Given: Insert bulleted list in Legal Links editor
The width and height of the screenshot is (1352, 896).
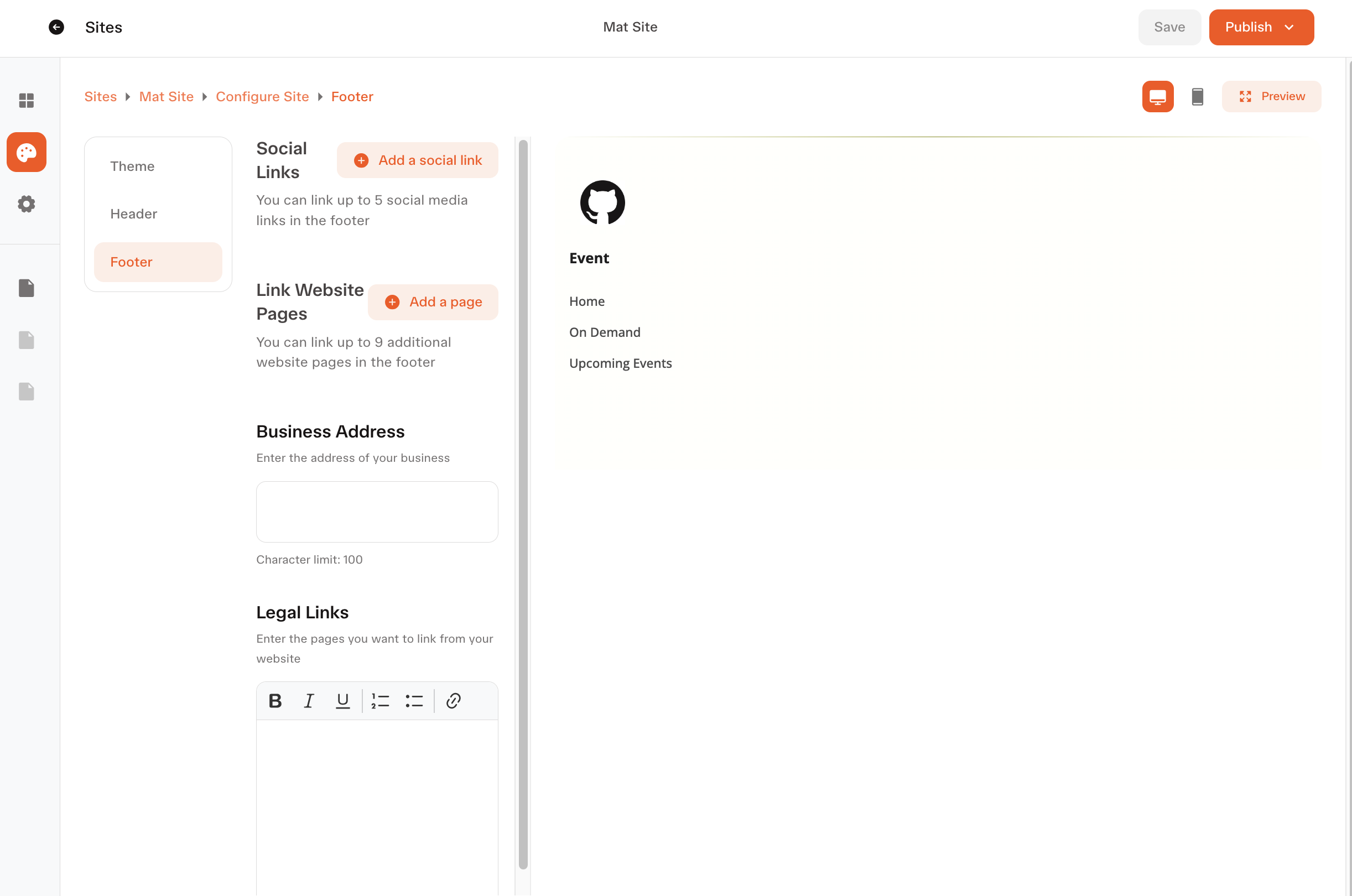Looking at the screenshot, I should pos(414,701).
